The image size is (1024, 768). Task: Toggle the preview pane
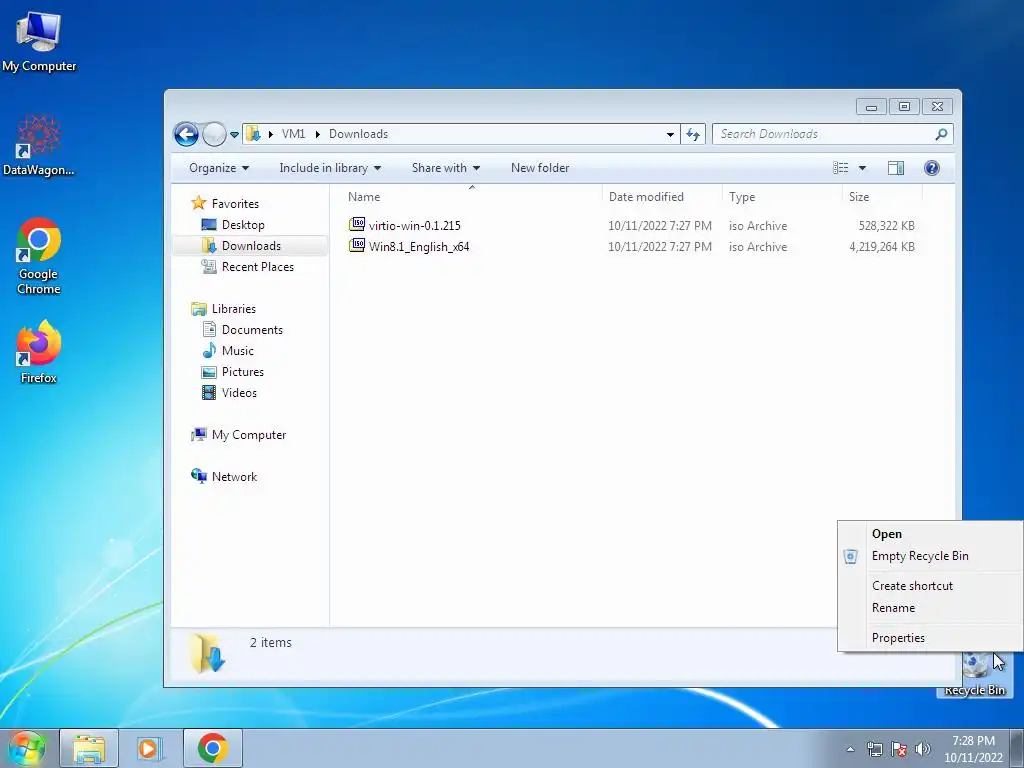click(x=896, y=168)
